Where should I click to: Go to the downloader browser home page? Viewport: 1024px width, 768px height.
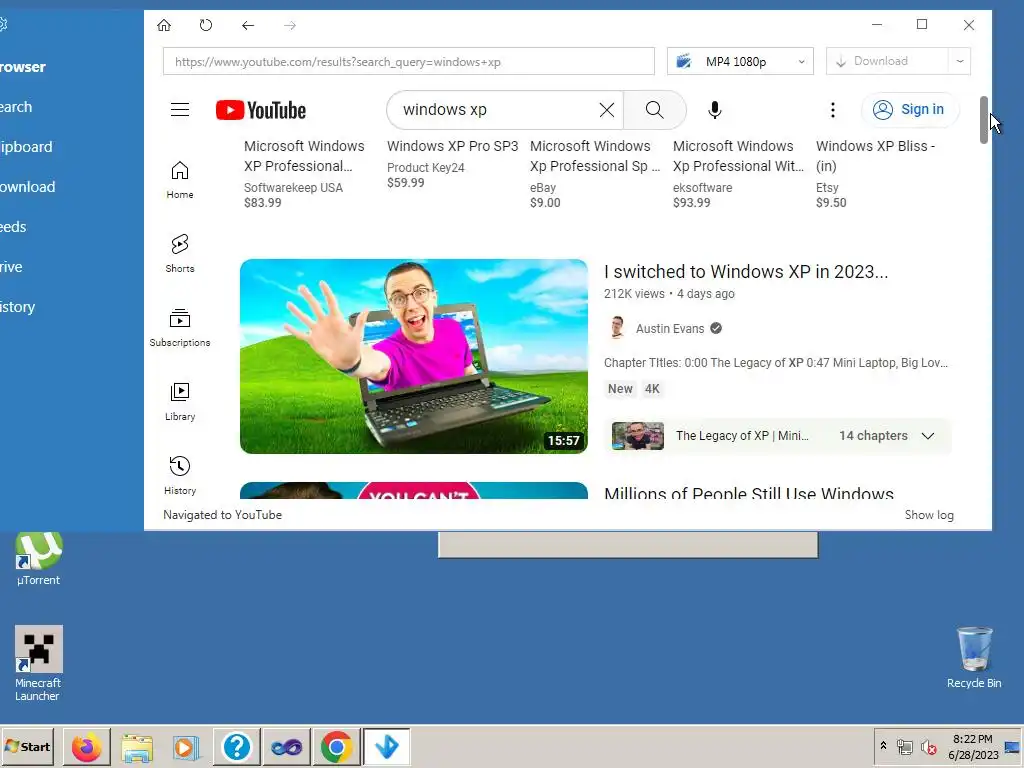tap(164, 25)
